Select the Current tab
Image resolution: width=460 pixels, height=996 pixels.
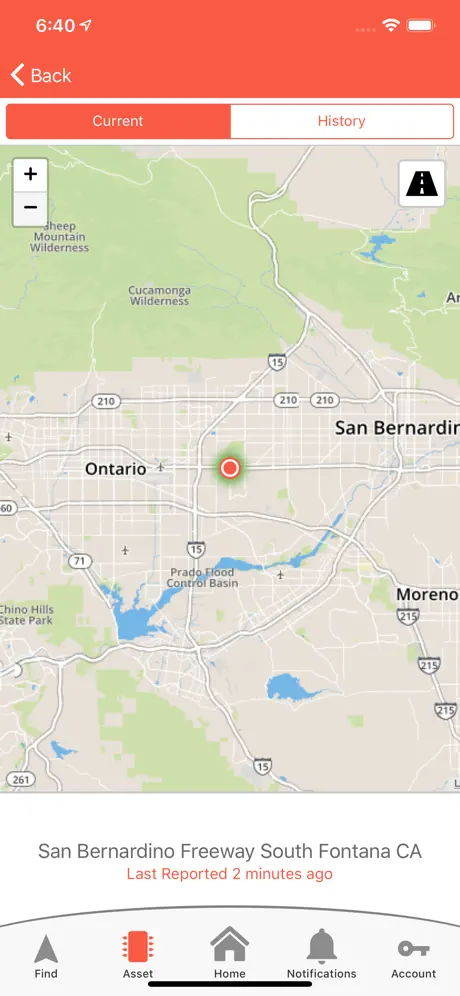(x=118, y=121)
